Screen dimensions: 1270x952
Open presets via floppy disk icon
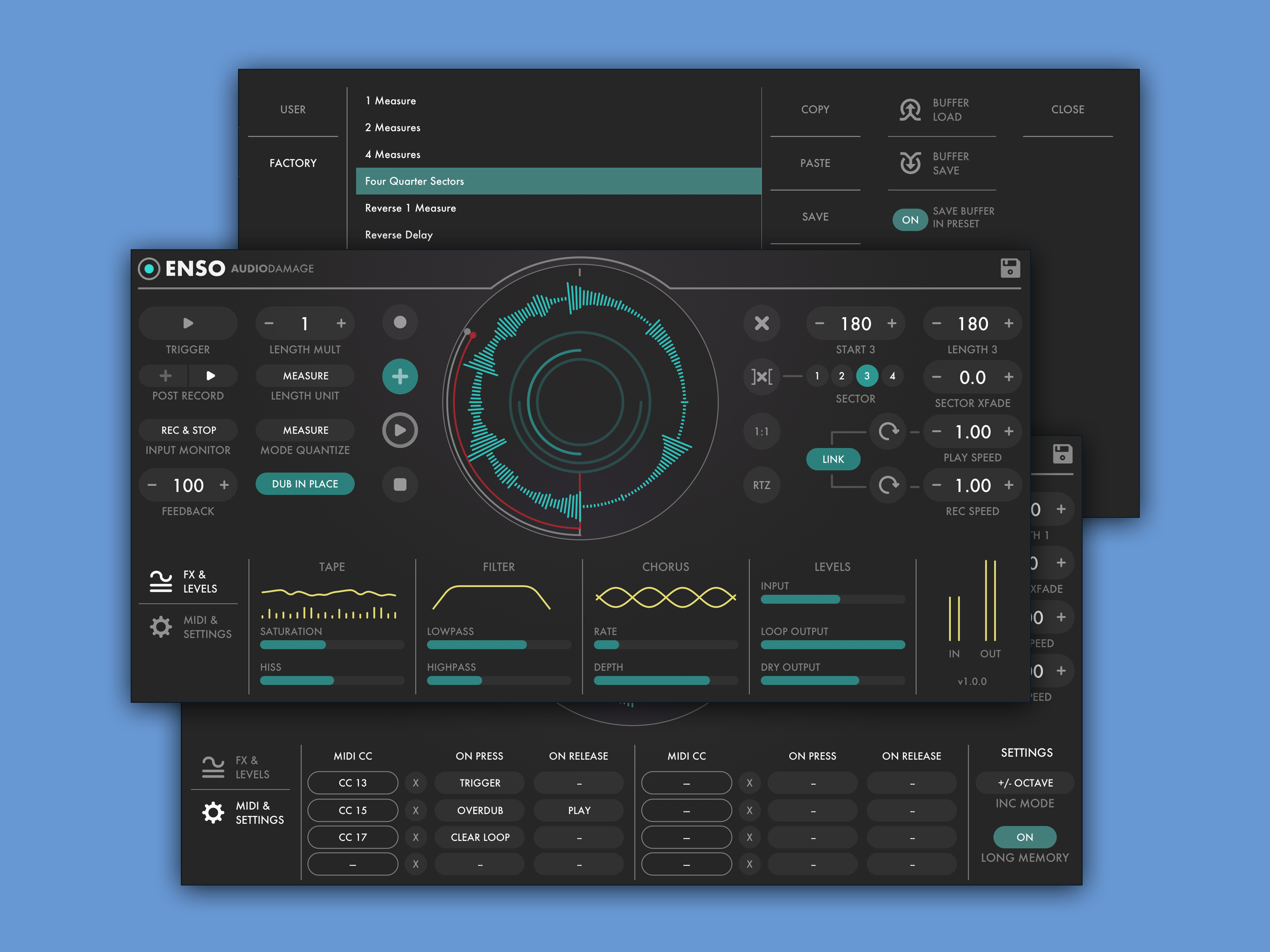click(x=1010, y=268)
